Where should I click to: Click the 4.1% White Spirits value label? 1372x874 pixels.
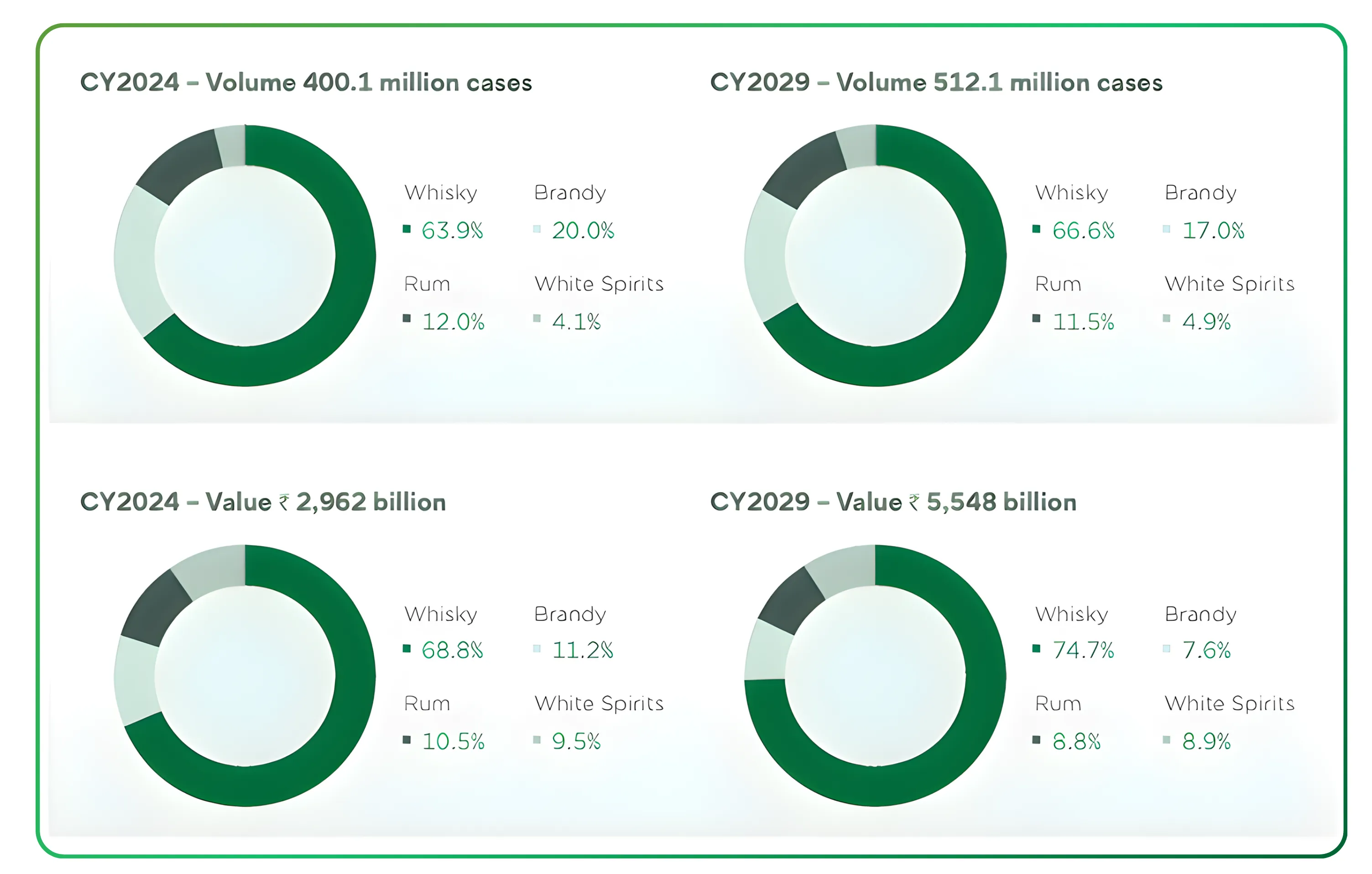pos(576,322)
